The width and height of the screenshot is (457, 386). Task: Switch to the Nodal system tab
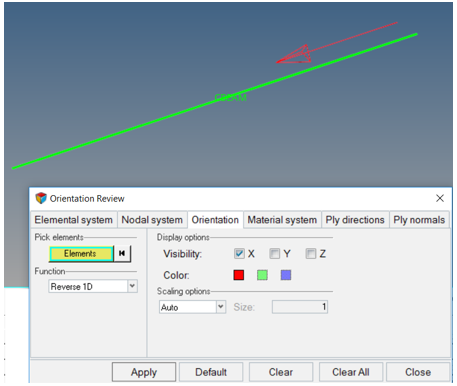coord(152,220)
